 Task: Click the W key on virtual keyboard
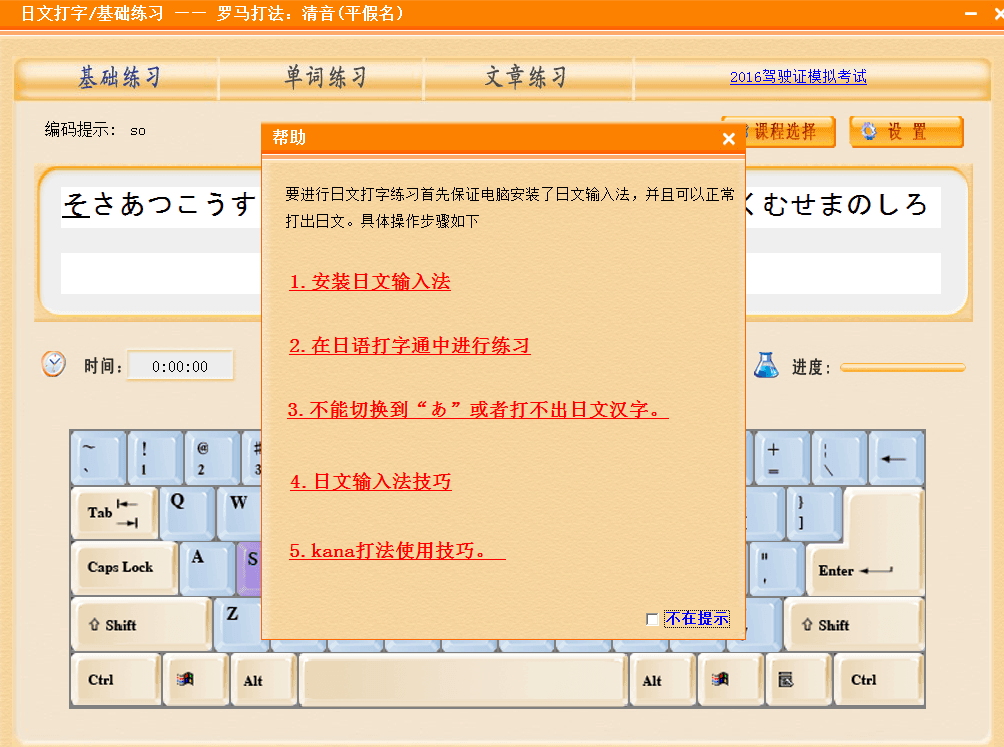pos(239,512)
